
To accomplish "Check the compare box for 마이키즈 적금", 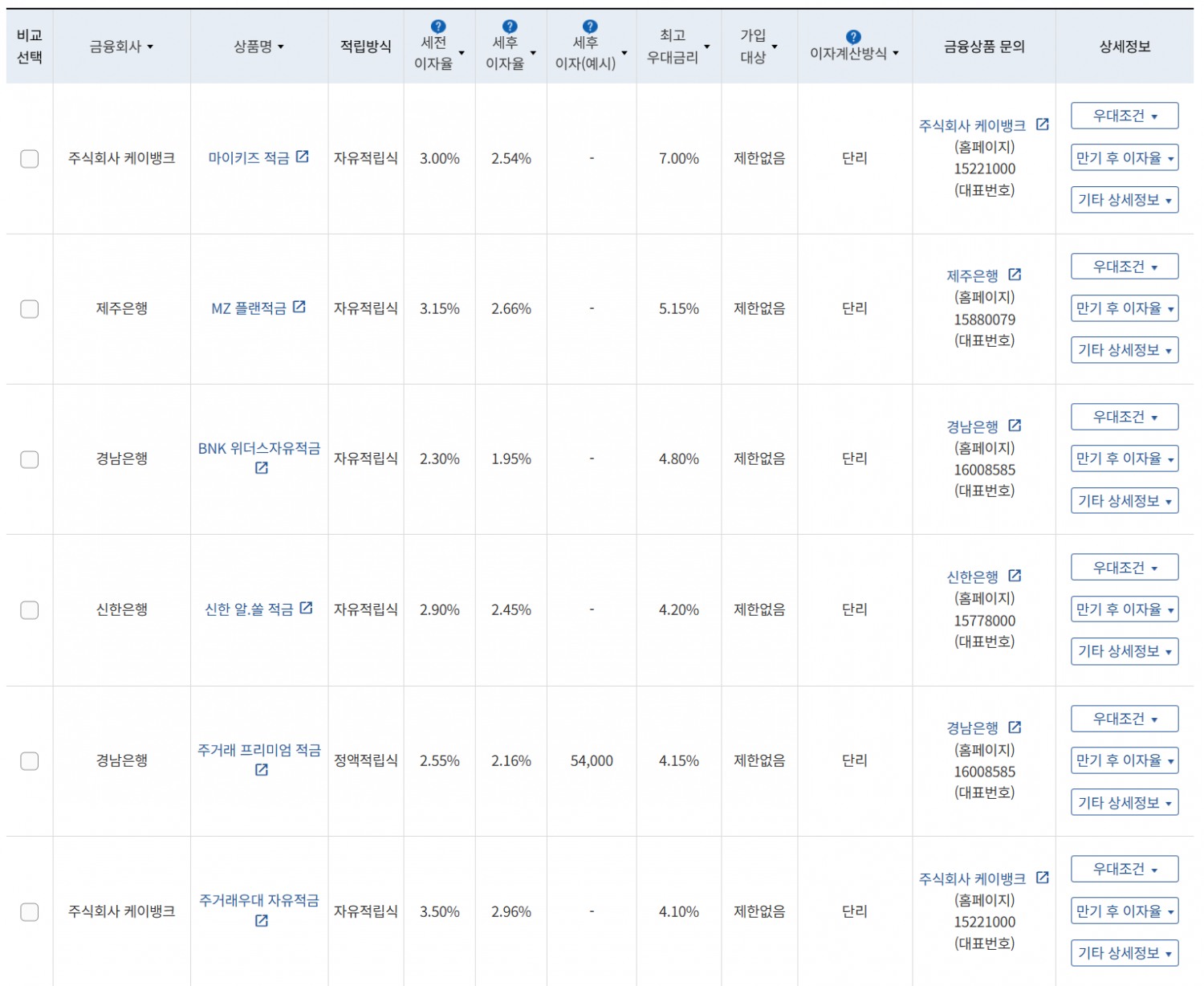I will [x=30, y=158].
